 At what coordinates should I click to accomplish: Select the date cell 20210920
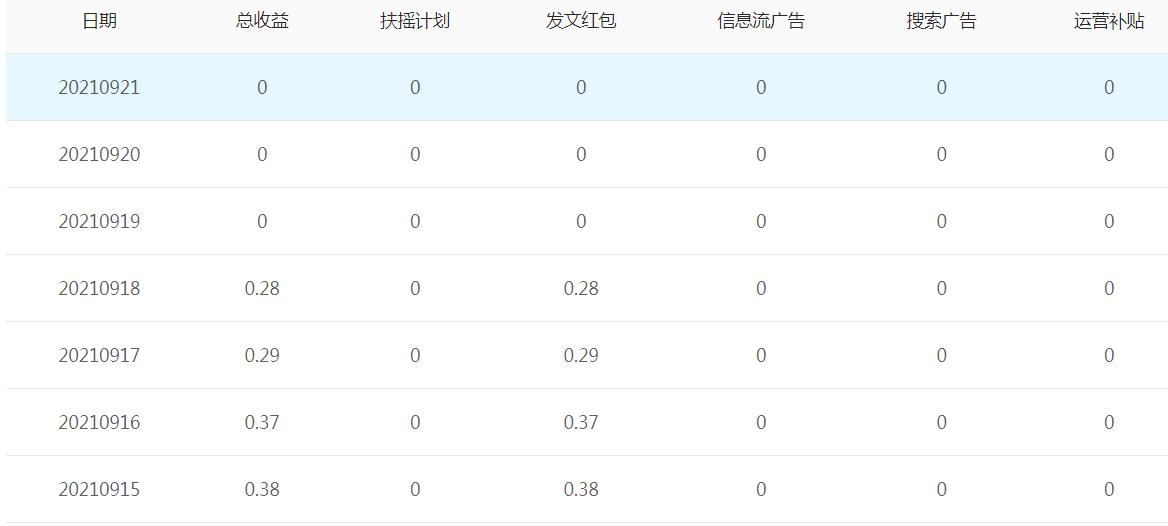99,155
